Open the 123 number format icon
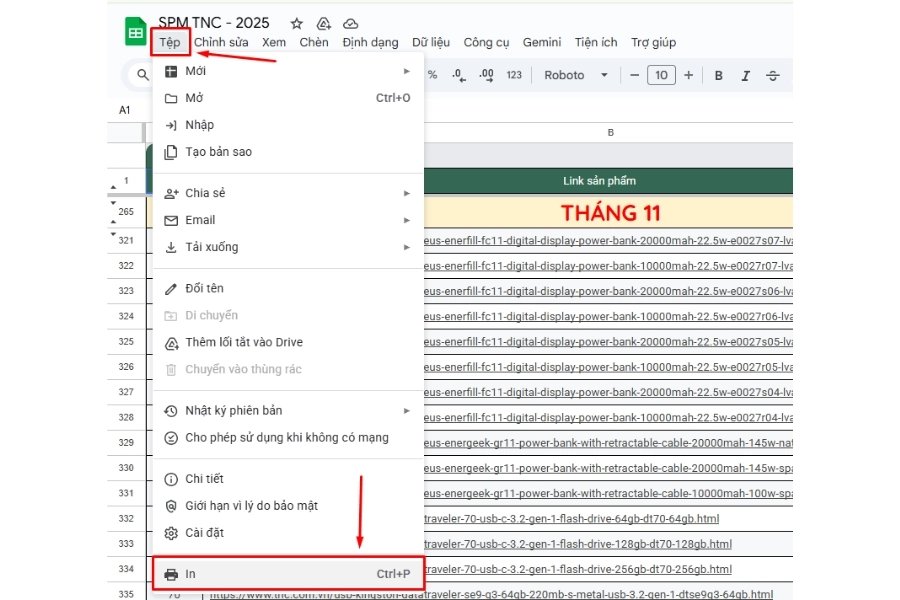Image resolution: width=900 pixels, height=600 pixels. (x=513, y=75)
